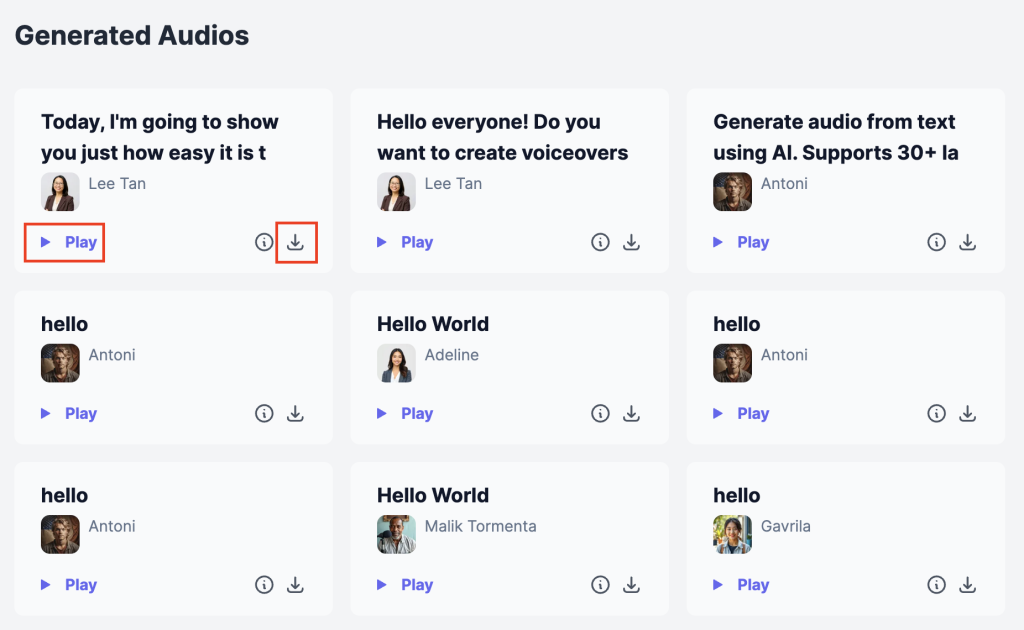Download Malik Tormenta's "Hello World" audio
Image resolution: width=1024 pixels, height=630 pixels.
pyautogui.click(x=631, y=585)
